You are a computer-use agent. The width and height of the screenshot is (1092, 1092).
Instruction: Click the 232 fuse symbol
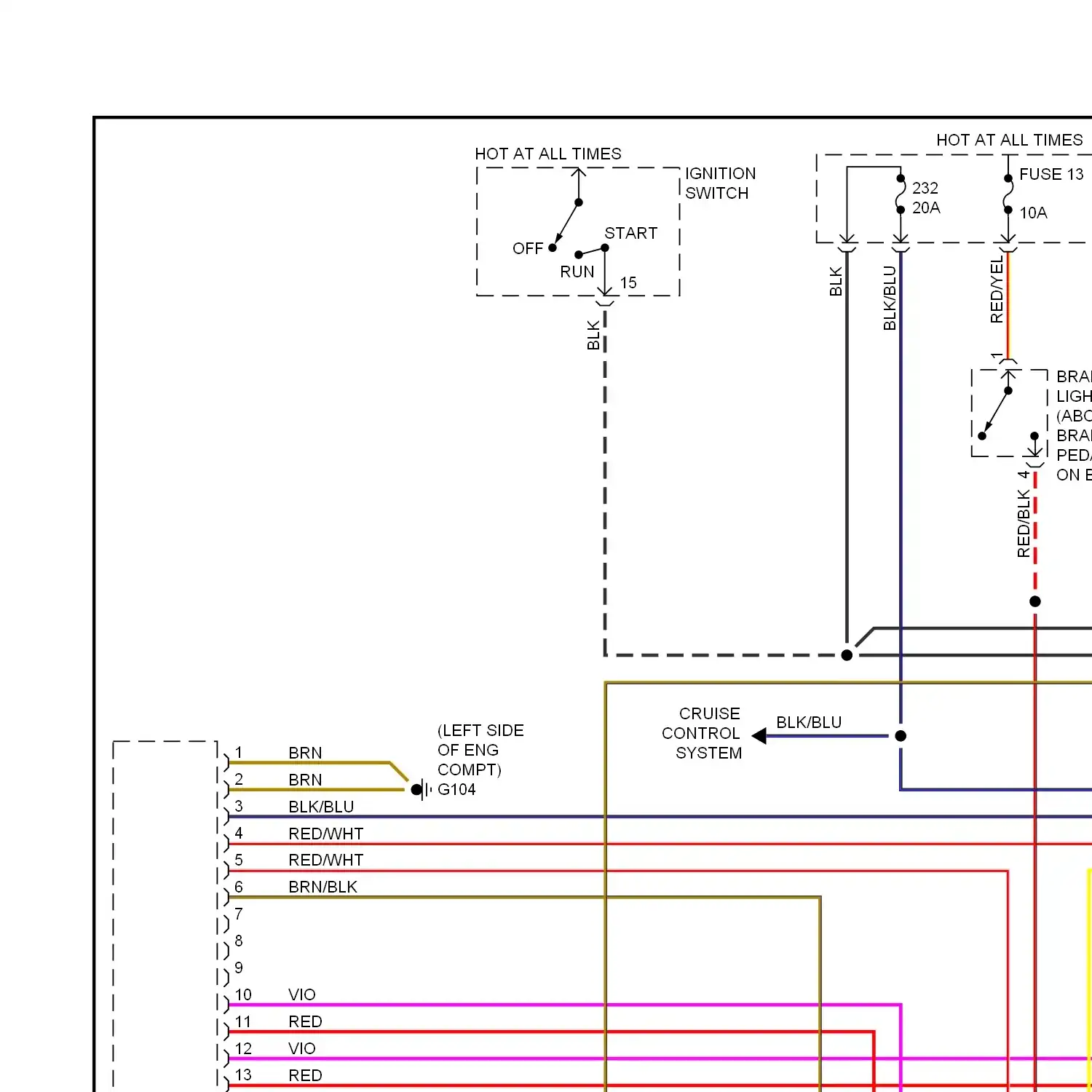click(901, 194)
